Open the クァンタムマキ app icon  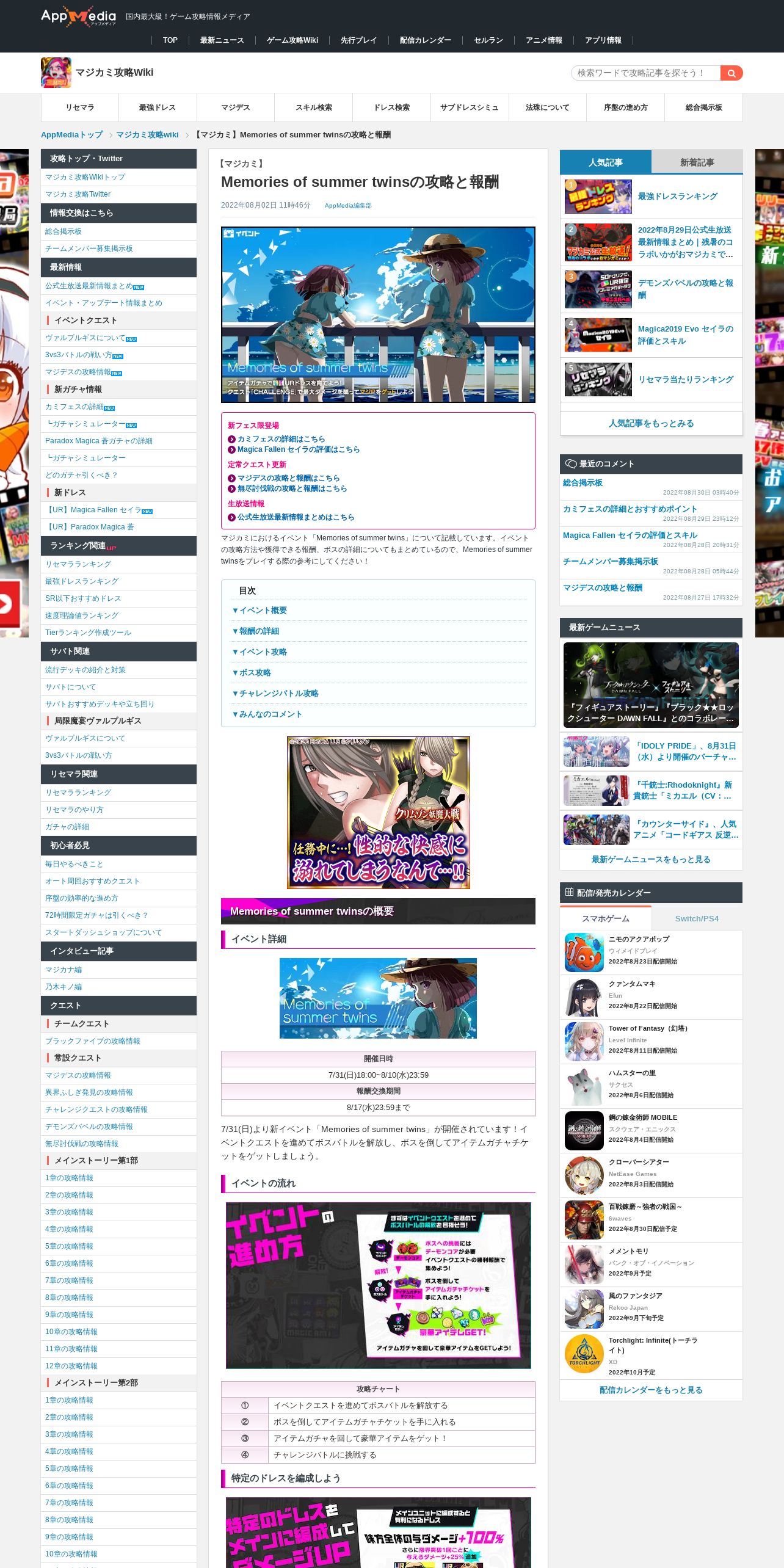(584, 996)
